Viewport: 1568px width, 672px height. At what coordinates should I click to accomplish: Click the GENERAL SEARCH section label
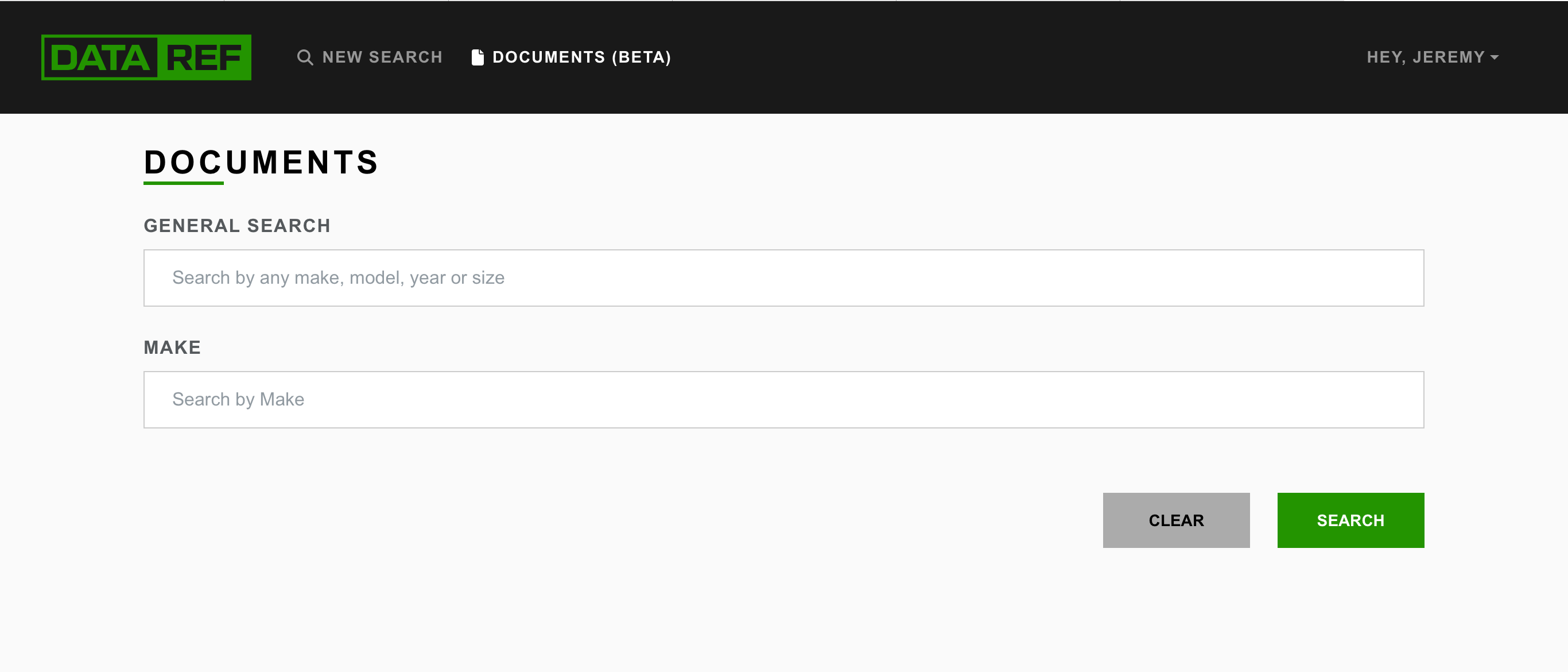(x=237, y=225)
